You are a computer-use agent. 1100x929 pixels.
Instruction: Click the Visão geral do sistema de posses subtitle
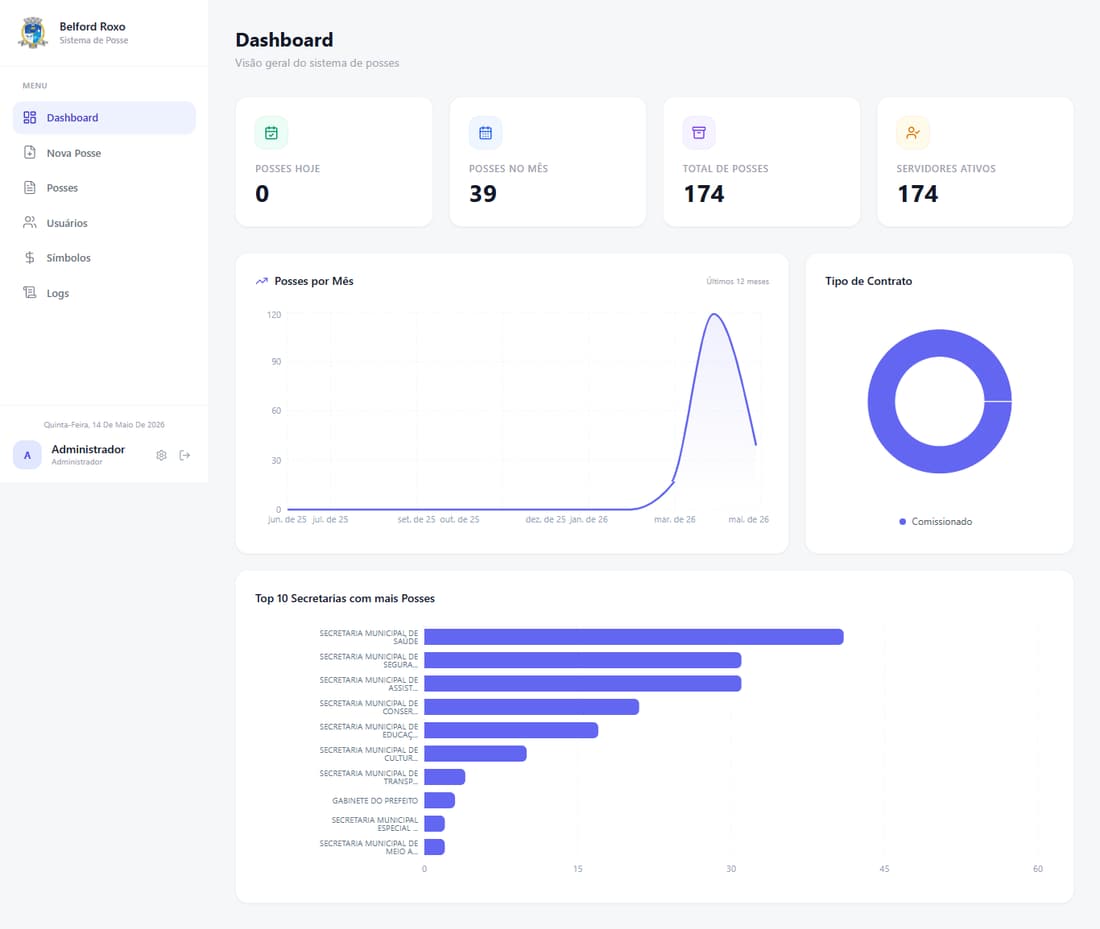pos(317,63)
